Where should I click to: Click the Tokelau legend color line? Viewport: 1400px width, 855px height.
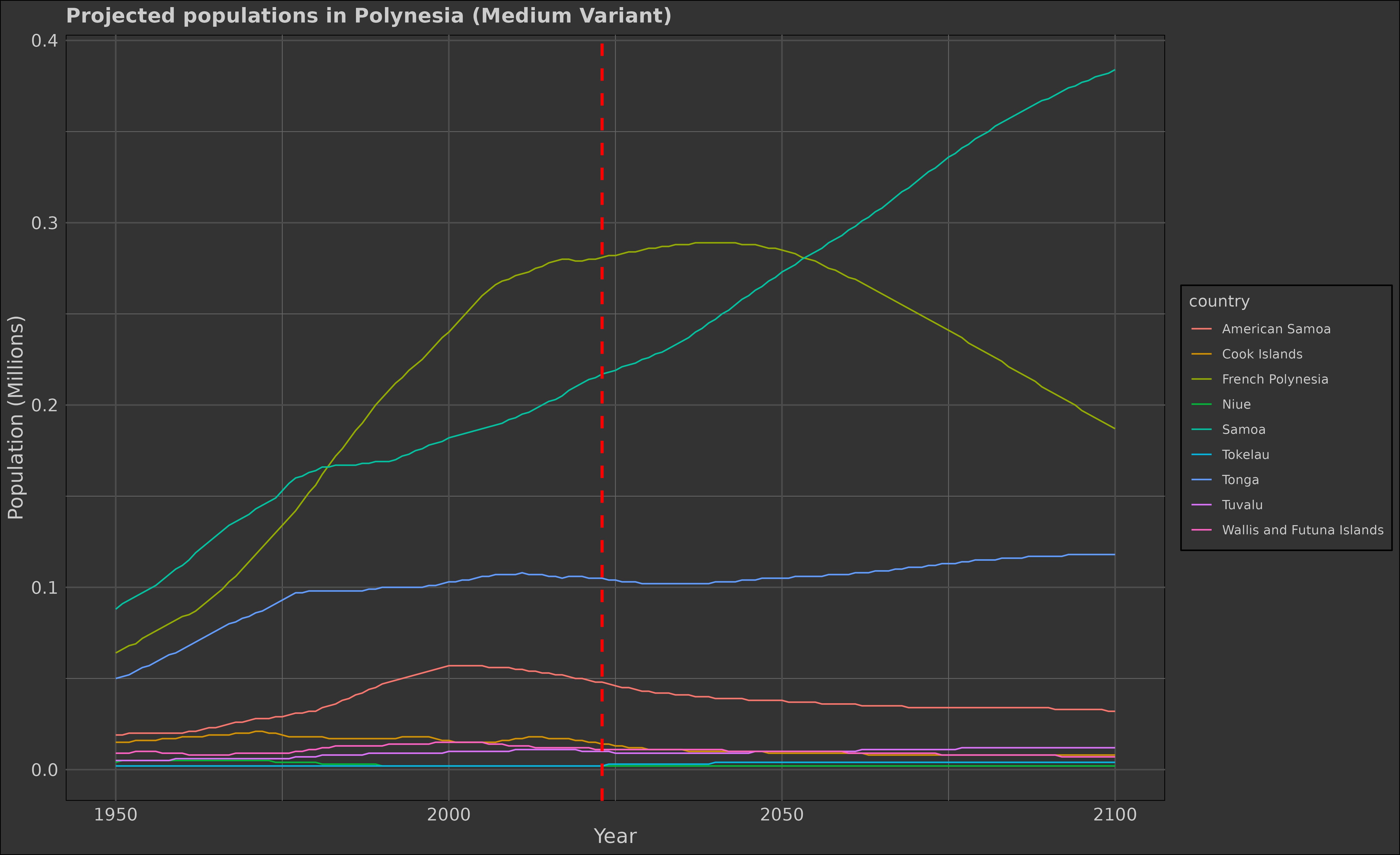(x=1202, y=455)
